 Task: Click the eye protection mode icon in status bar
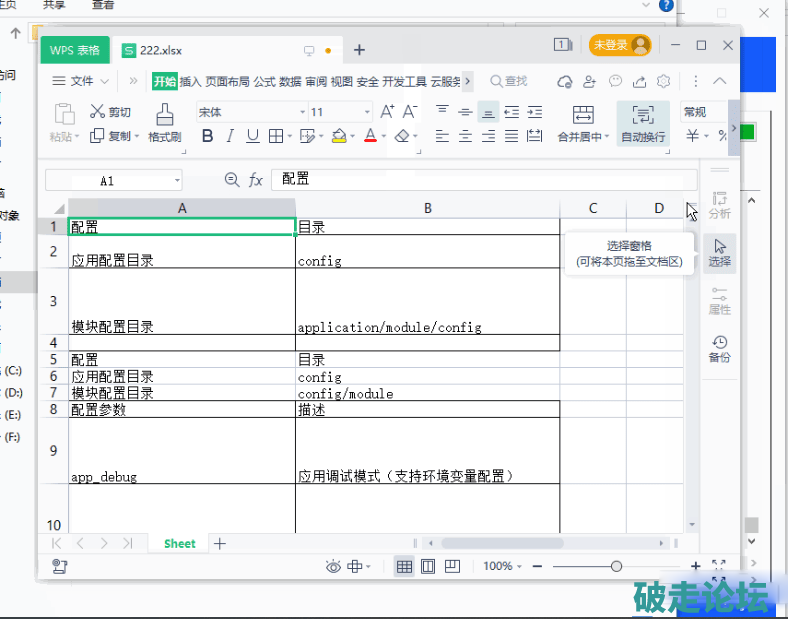tap(333, 566)
